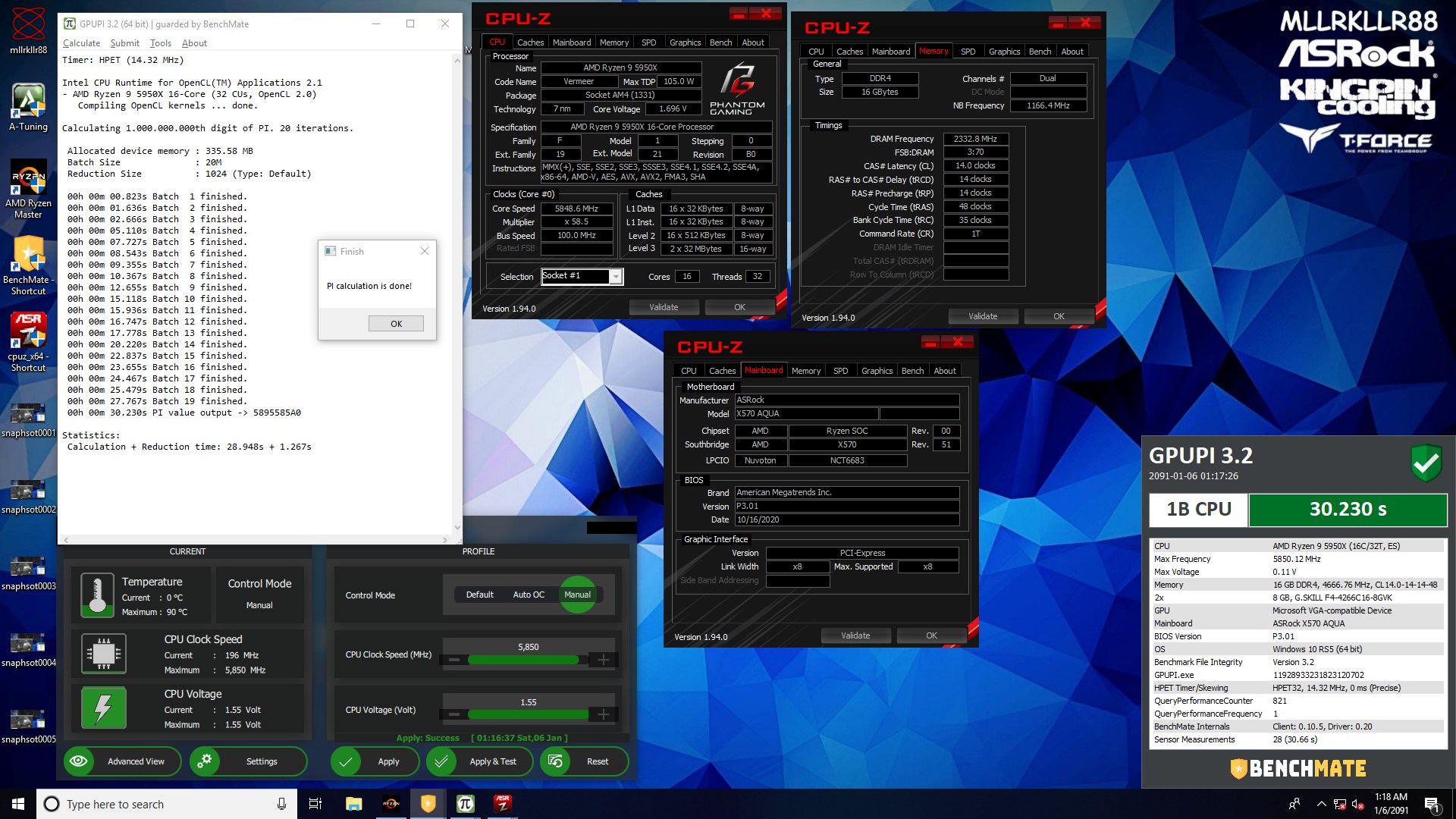Image resolution: width=1456 pixels, height=819 pixels.
Task: Click Validate in CPU-Z CPU window
Action: point(664,307)
